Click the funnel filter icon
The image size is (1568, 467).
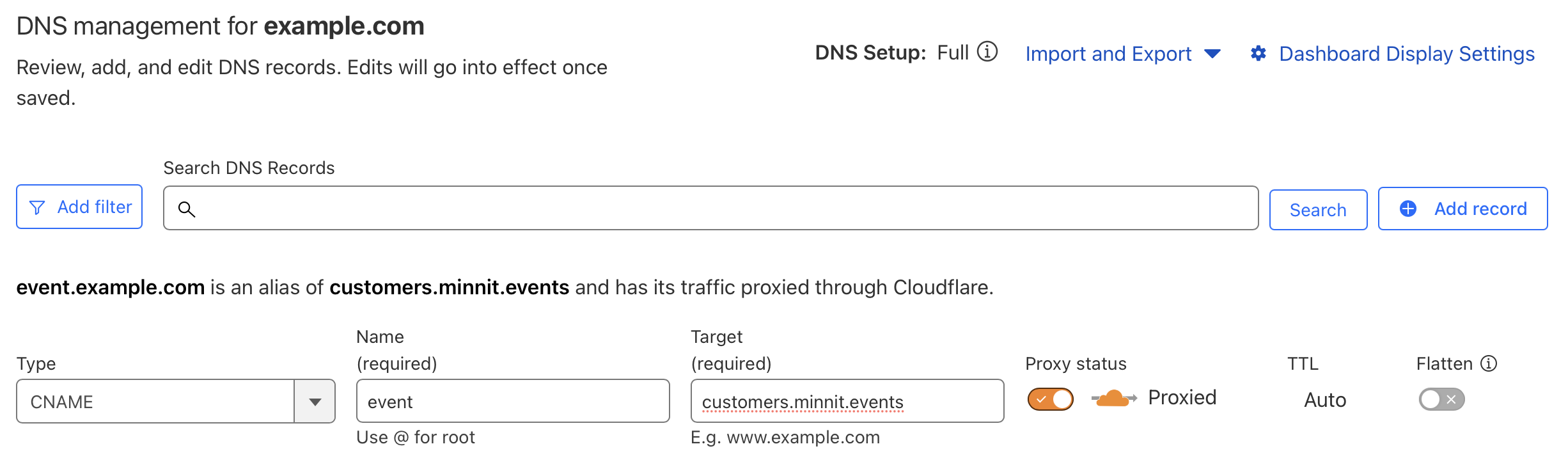coord(38,207)
